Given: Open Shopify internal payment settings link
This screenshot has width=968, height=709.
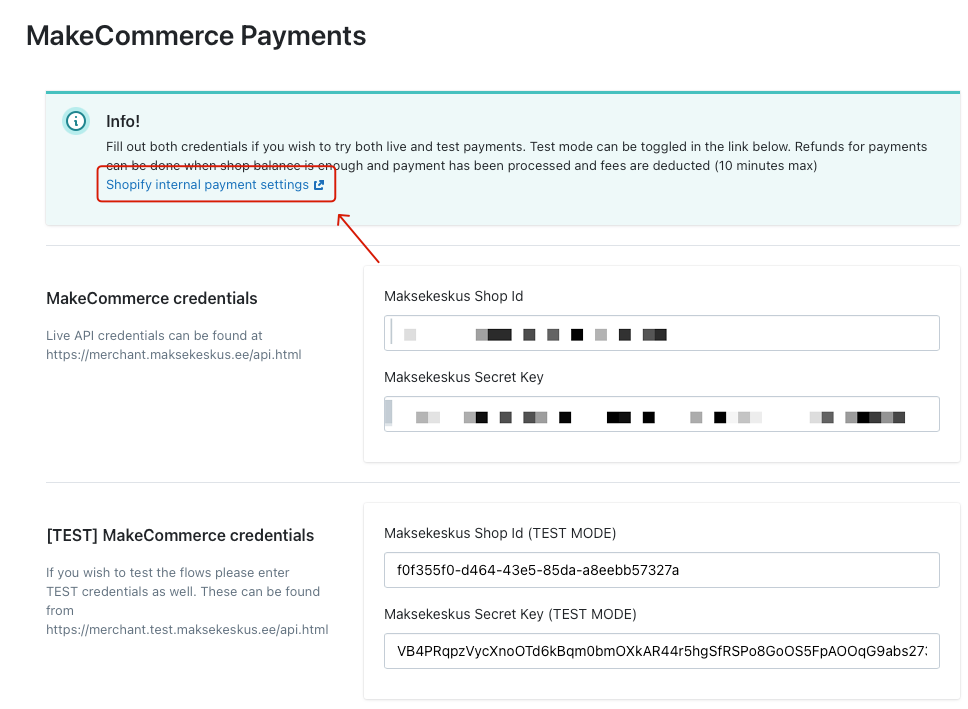Looking at the screenshot, I should coord(207,185).
